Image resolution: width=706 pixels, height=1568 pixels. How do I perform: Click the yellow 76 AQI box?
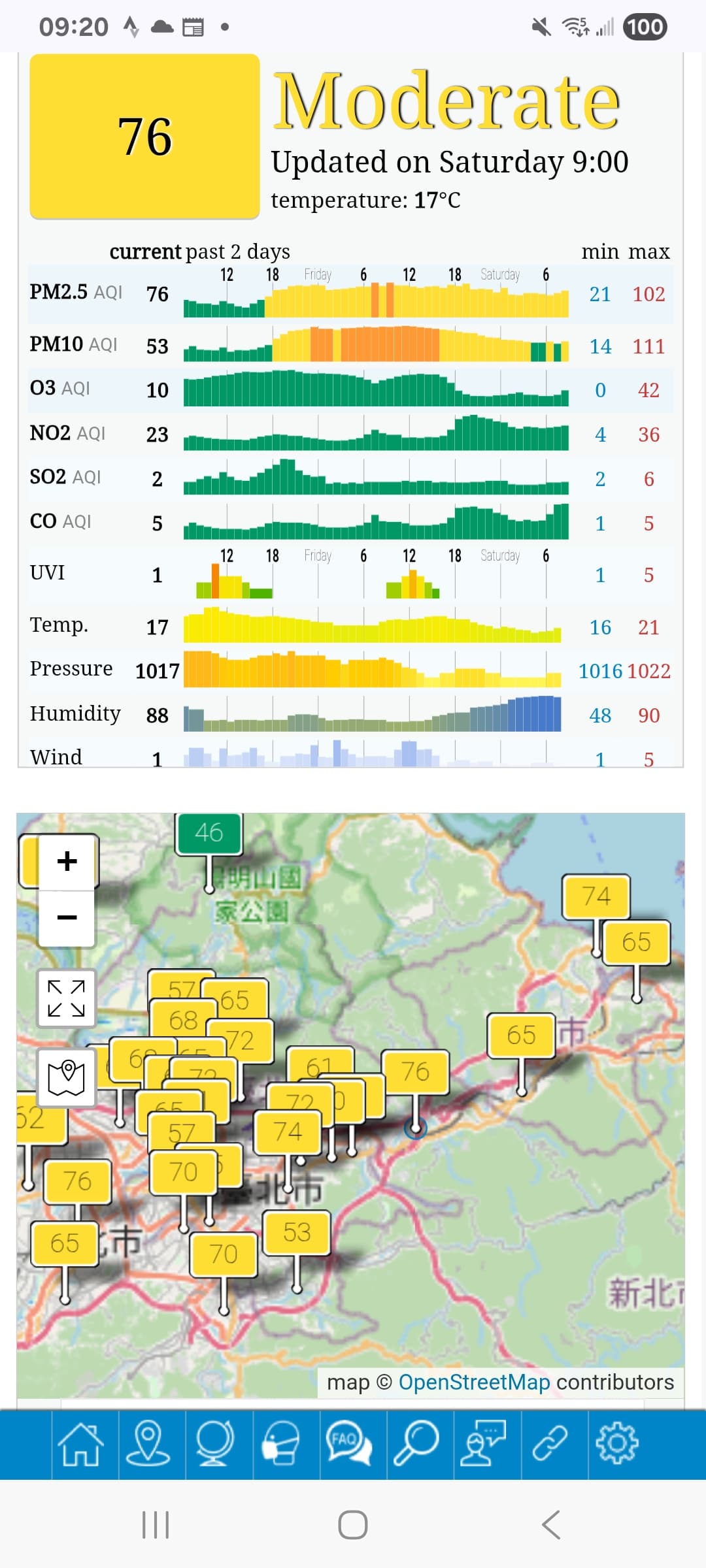145,137
